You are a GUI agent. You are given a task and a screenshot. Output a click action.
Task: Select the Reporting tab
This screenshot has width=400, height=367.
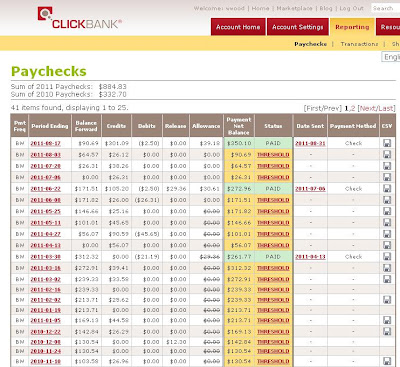point(352,27)
